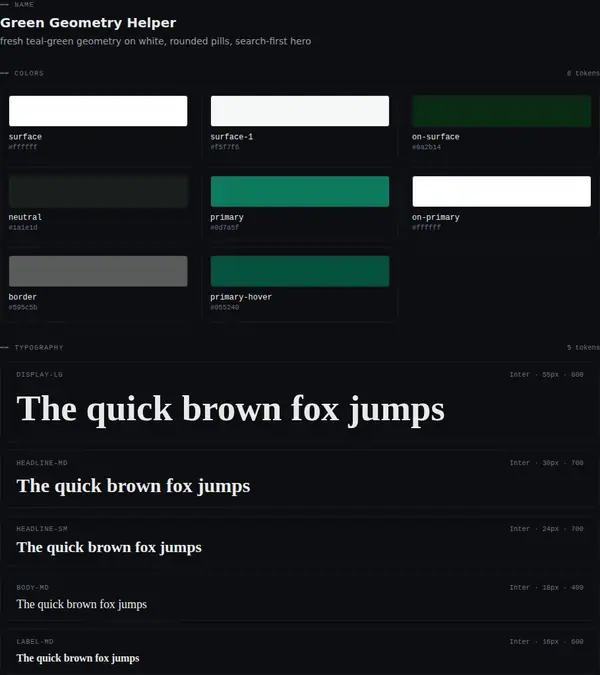
Task: Click the #ffffff hex under surface
Action: click(x=23, y=147)
